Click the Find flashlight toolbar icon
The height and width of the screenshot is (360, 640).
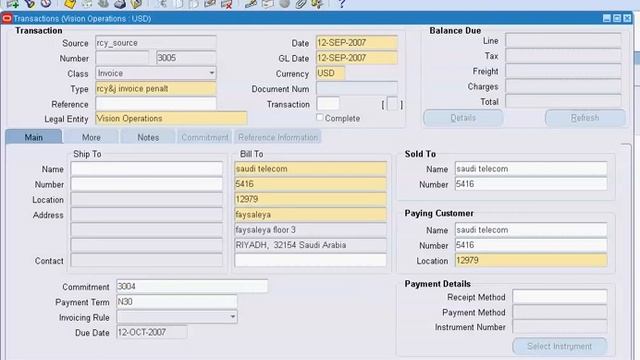29,4
